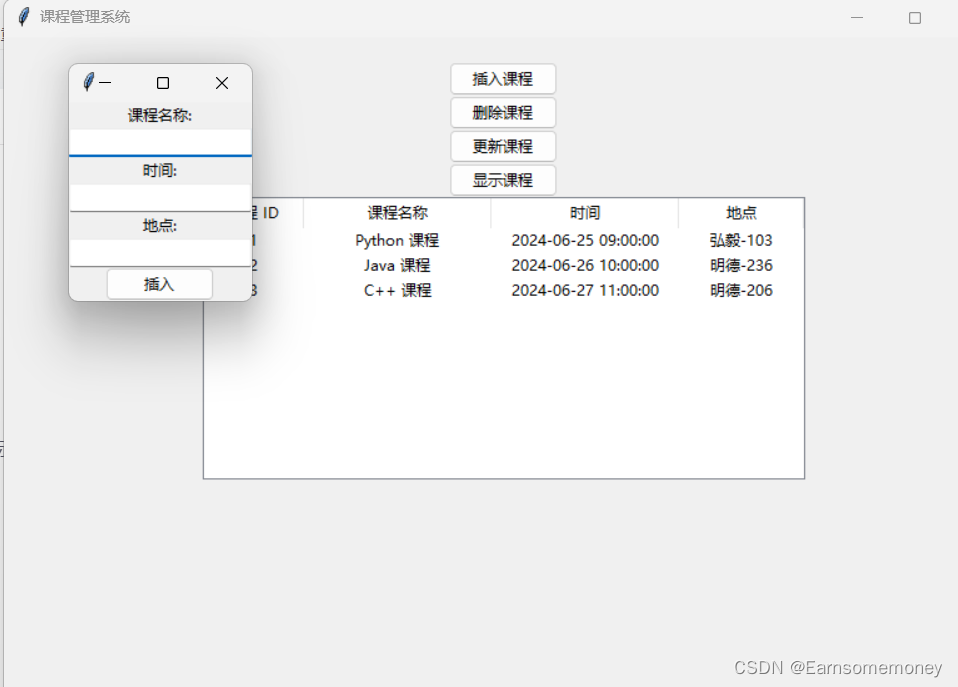Click the CSDN @Earnsomemoney watermark text

pyautogui.click(x=837, y=668)
